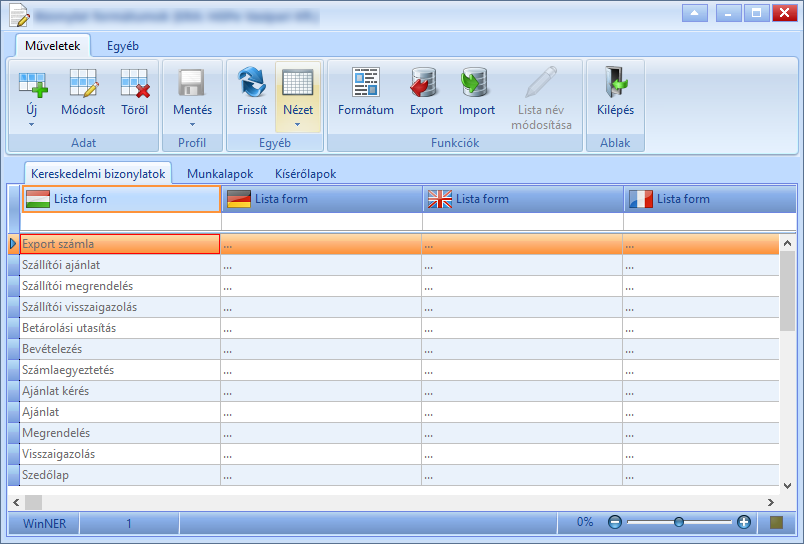This screenshot has width=804, height=544.
Task: Collapse the ribbon with the up arrow
Action: (695, 13)
